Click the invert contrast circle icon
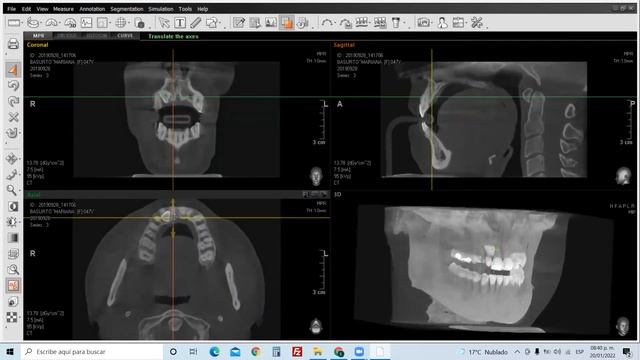Screen dimensions: 640x360 point(13,206)
